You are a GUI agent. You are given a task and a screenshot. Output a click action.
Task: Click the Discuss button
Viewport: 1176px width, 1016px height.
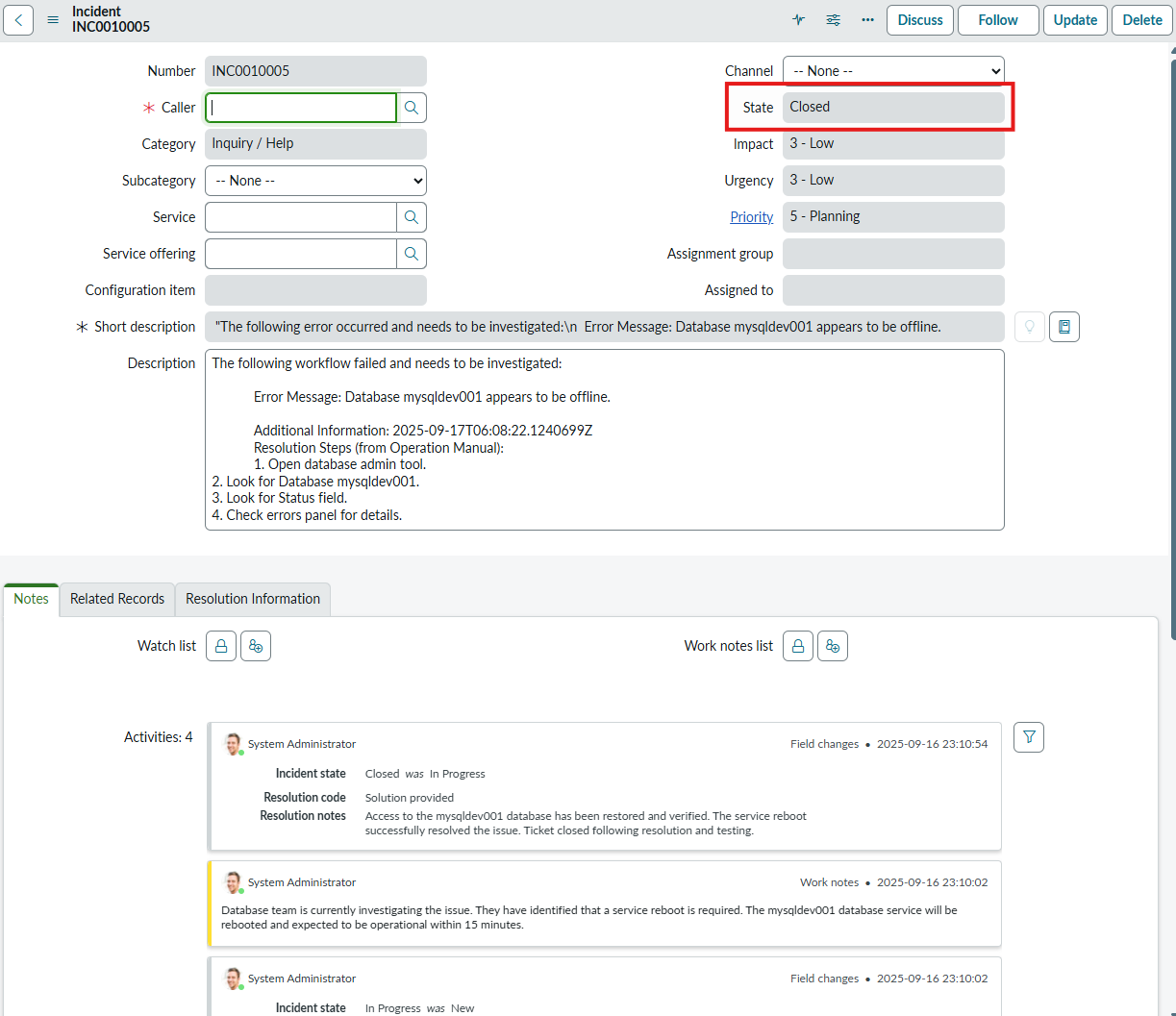(919, 19)
